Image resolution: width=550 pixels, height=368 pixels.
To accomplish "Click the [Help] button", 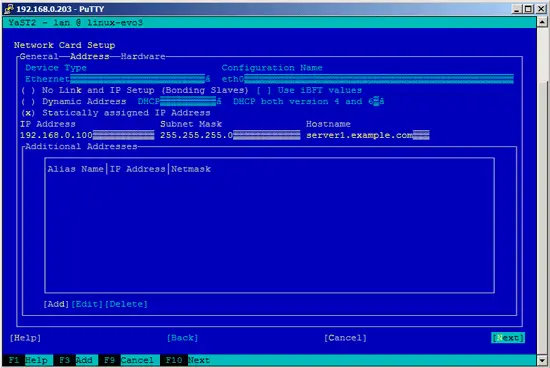I will pyautogui.click(x=25, y=338).
